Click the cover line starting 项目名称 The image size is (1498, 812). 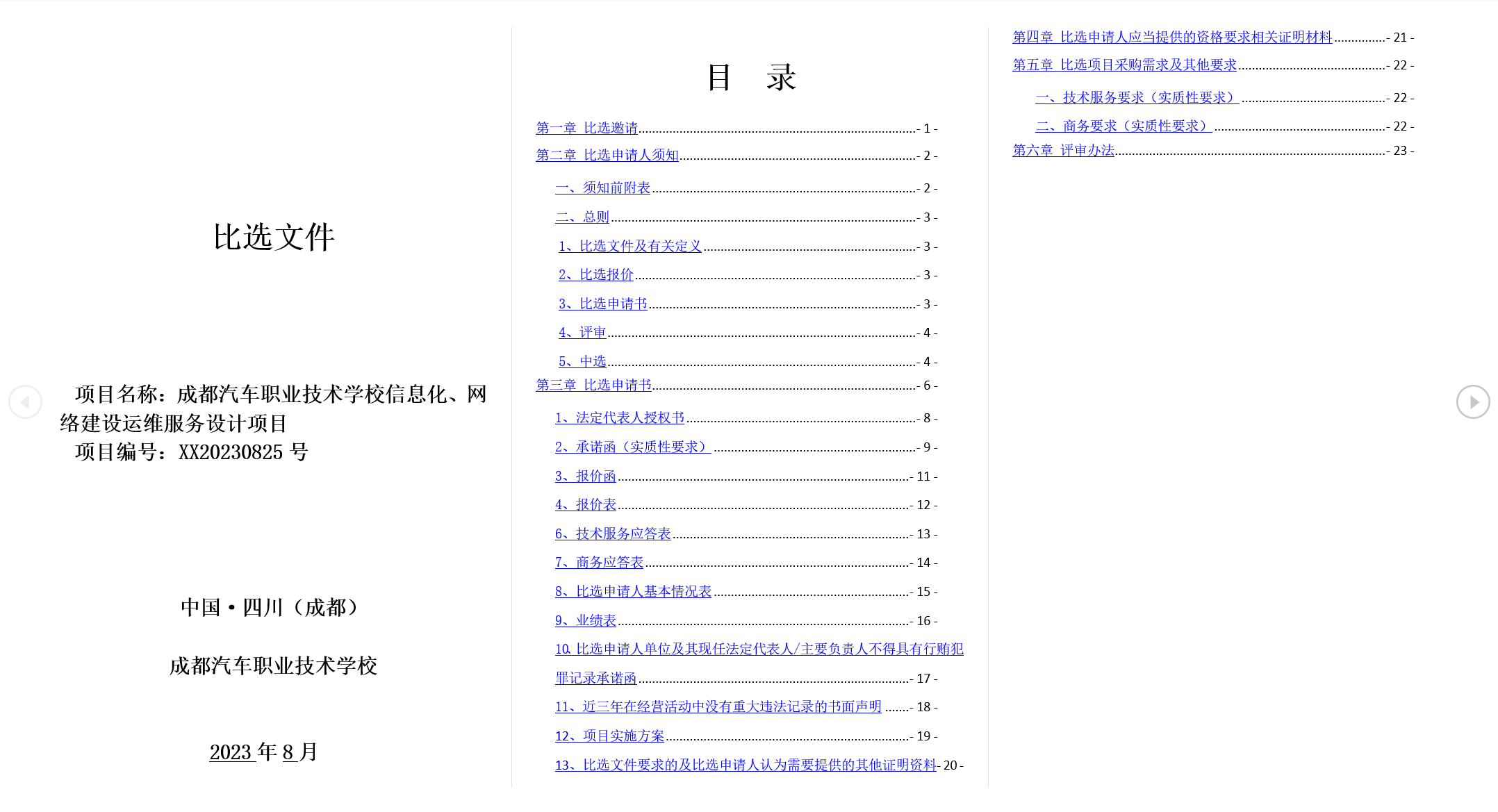(x=281, y=394)
